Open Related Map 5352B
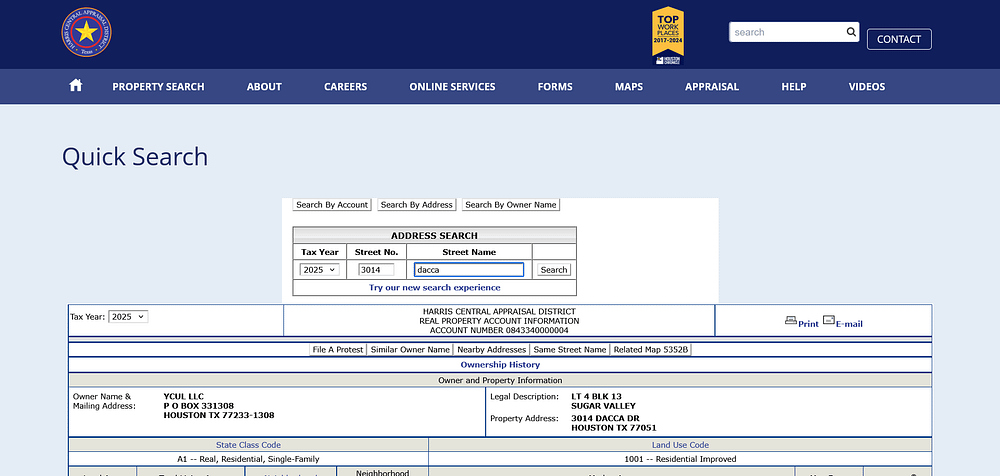The image size is (1000, 476). click(x=651, y=350)
